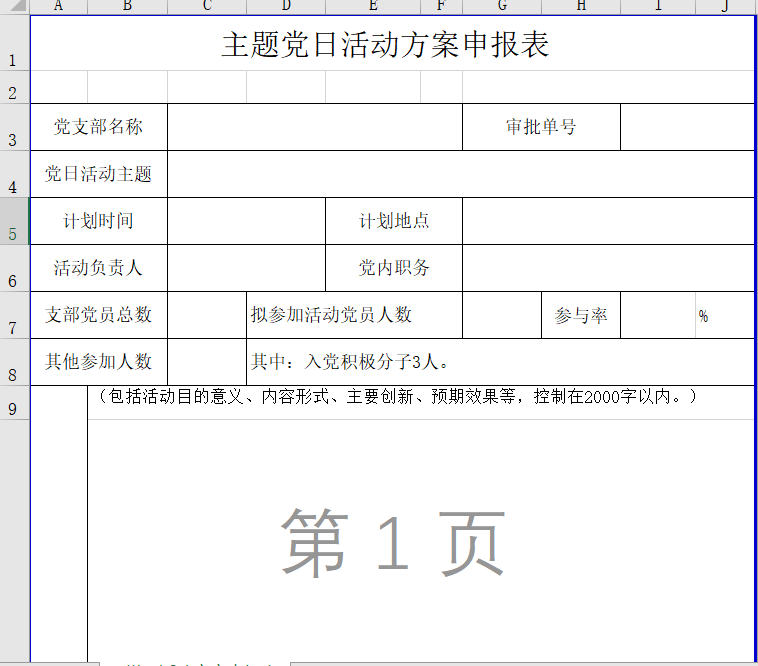The width and height of the screenshot is (758, 666).
Task: Click the empty field beside 审批单号
Action: [686, 127]
